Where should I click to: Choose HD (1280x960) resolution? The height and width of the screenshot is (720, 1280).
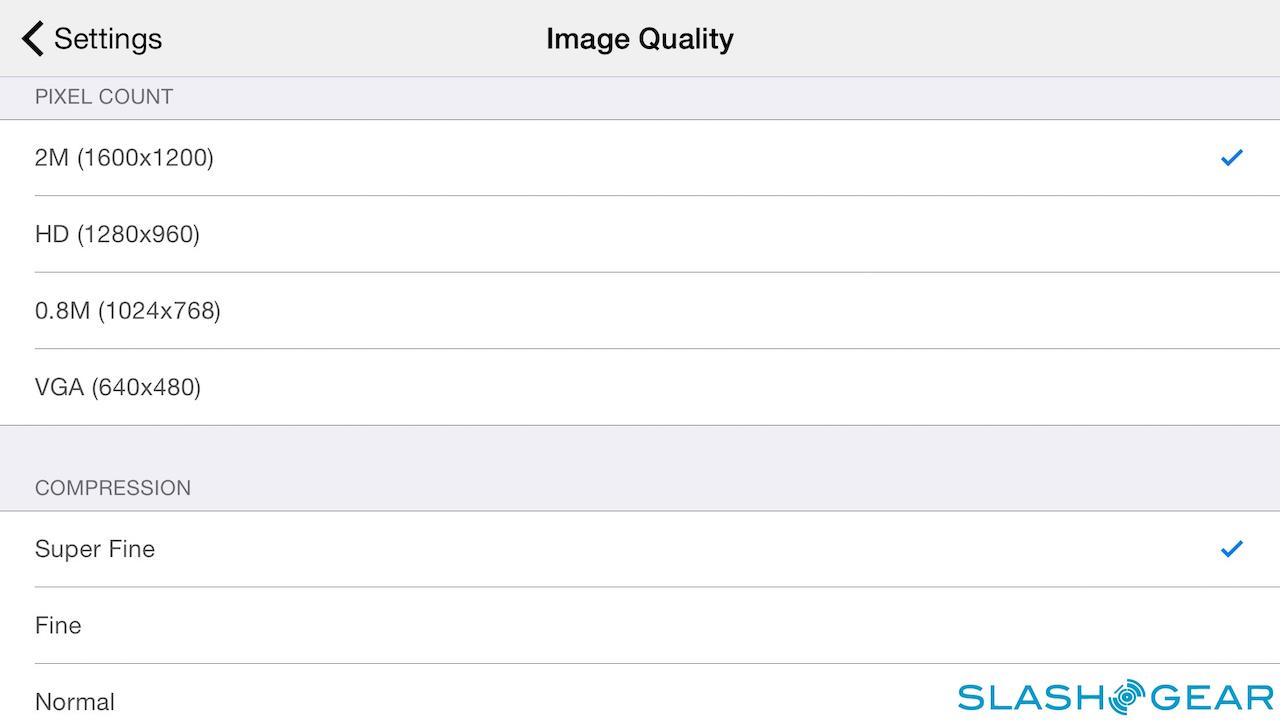click(x=117, y=234)
